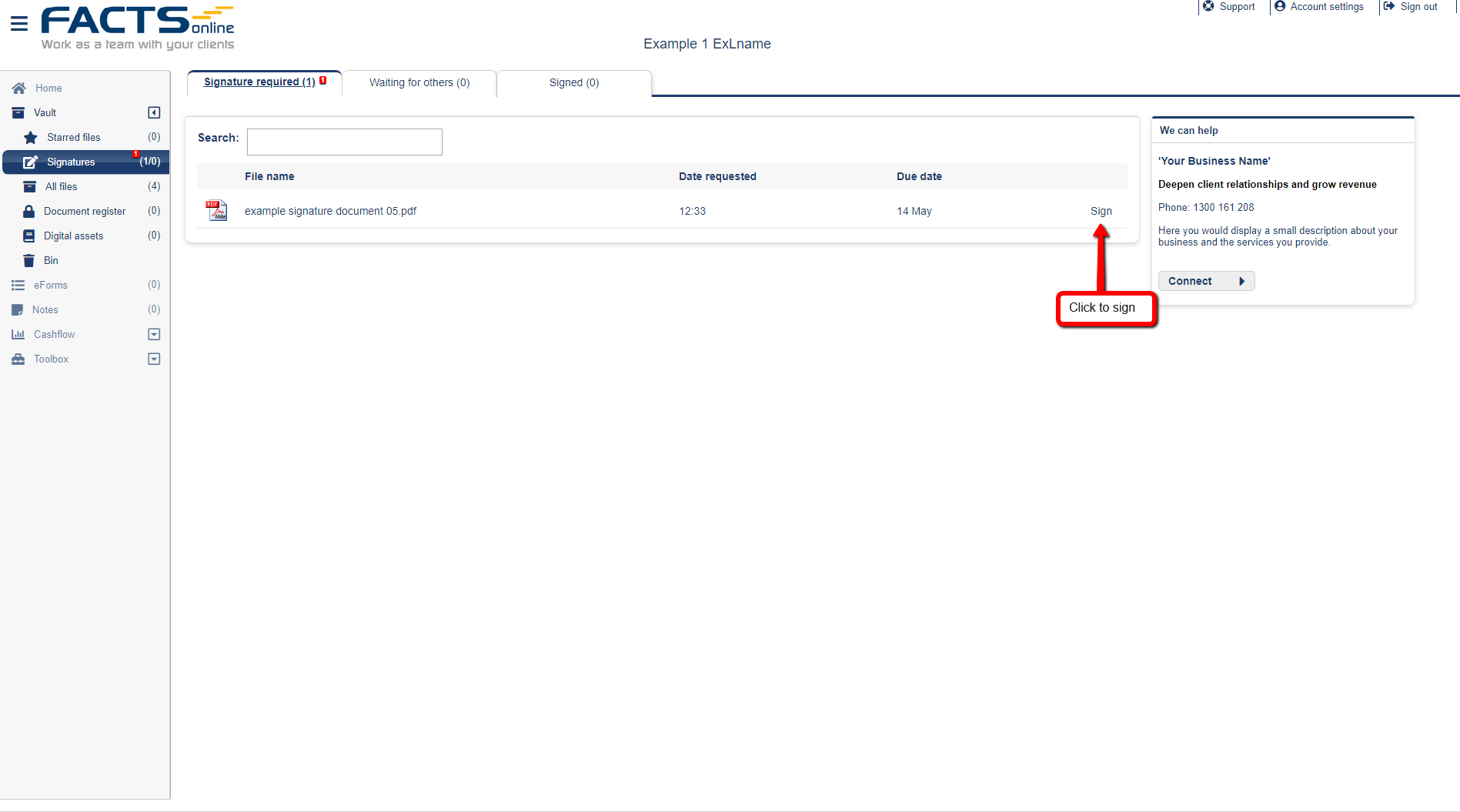Click the eForms list icon
This screenshot has width=1460, height=812.
tap(18, 285)
